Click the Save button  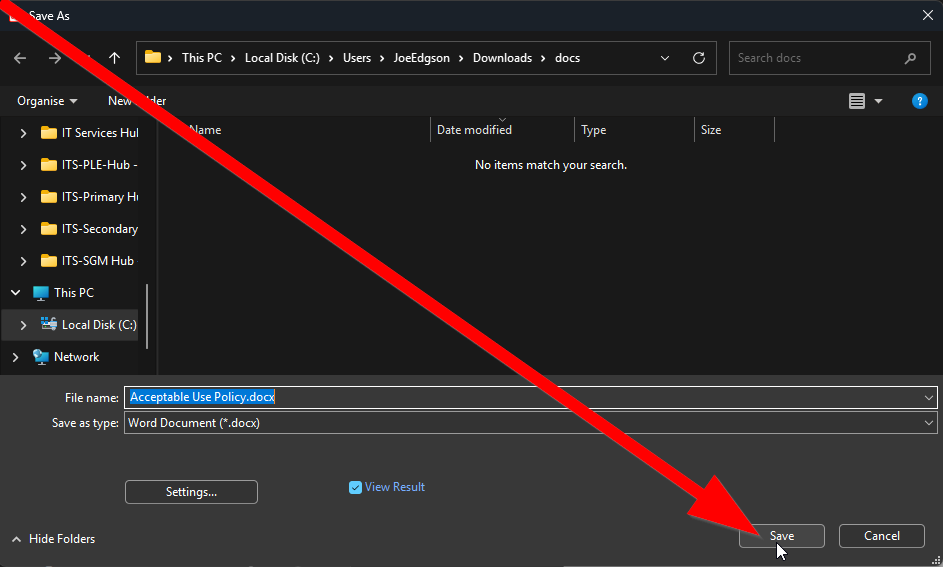[781, 536]
